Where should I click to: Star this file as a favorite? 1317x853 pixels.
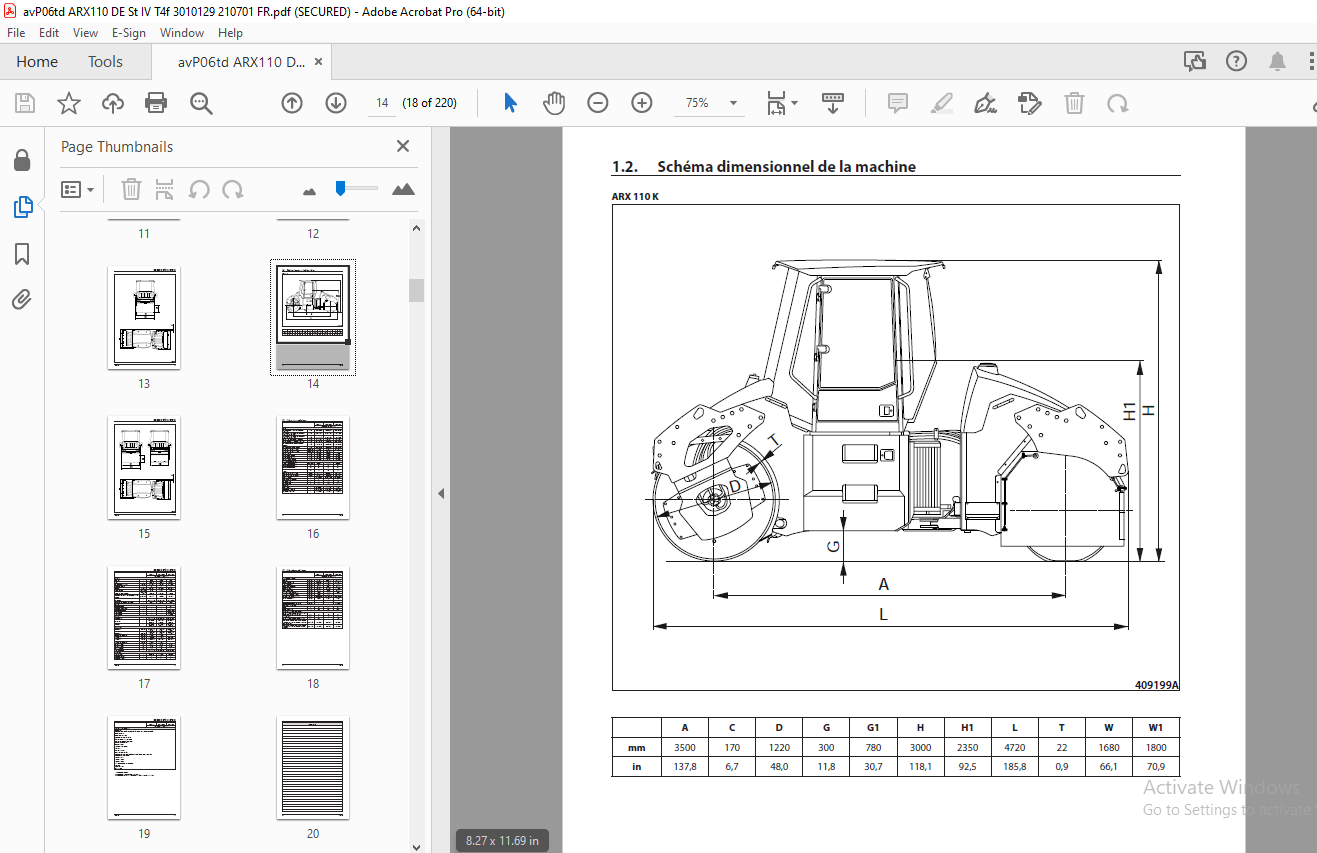(68, 103)
